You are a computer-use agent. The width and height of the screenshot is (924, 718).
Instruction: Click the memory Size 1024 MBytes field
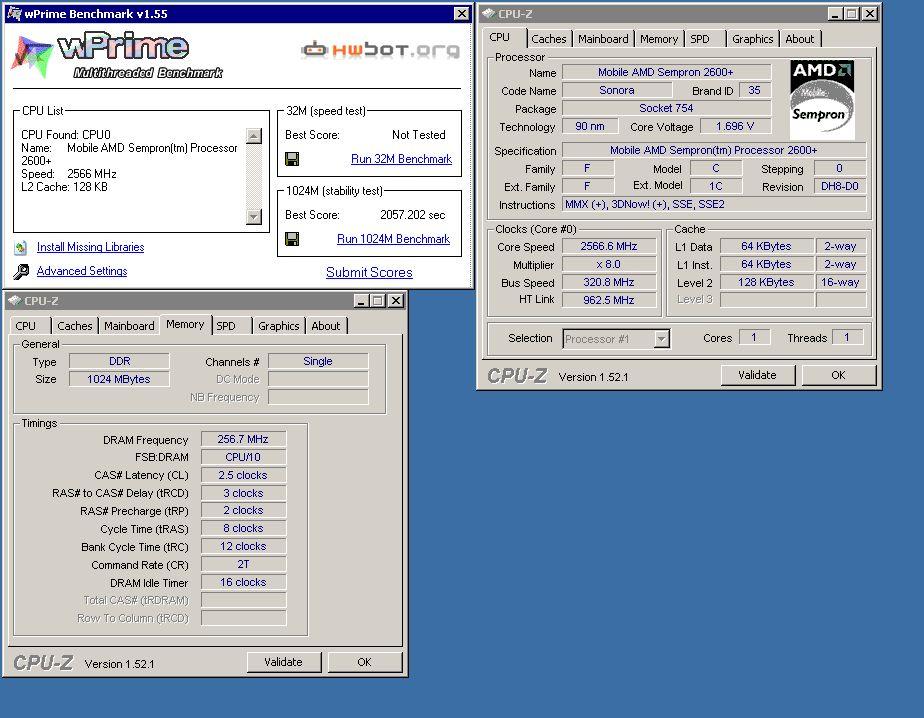pos(119,379)
